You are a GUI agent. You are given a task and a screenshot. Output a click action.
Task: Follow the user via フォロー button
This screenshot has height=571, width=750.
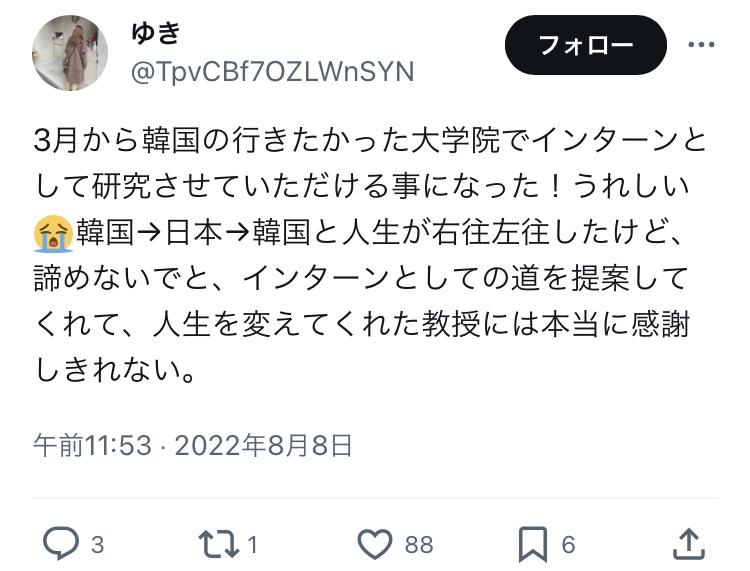click(x=585, y=45)
